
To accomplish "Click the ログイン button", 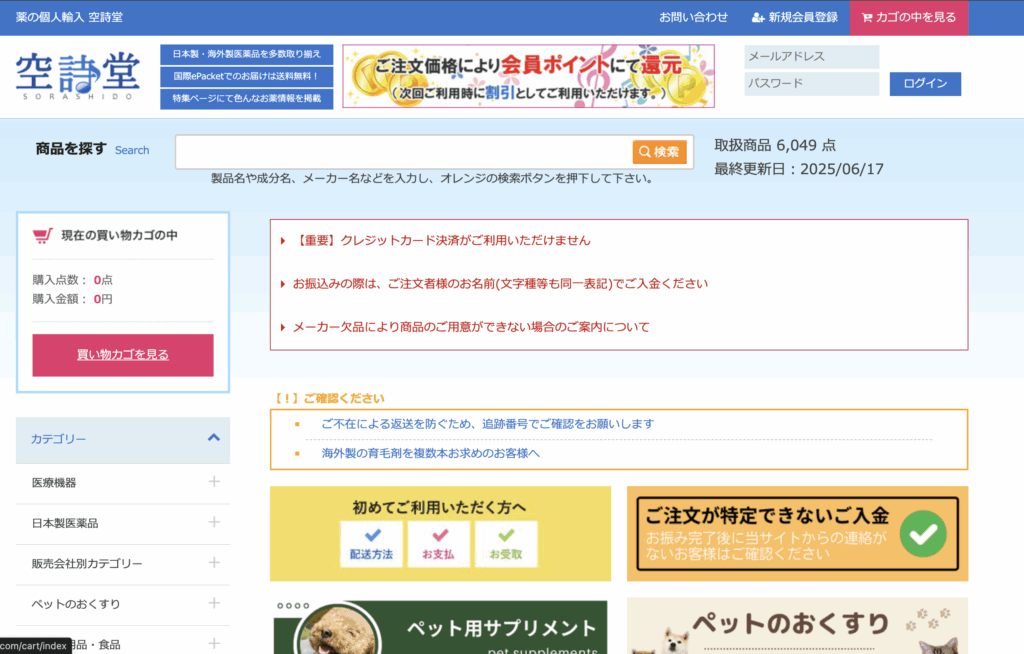I will (925, 84).
